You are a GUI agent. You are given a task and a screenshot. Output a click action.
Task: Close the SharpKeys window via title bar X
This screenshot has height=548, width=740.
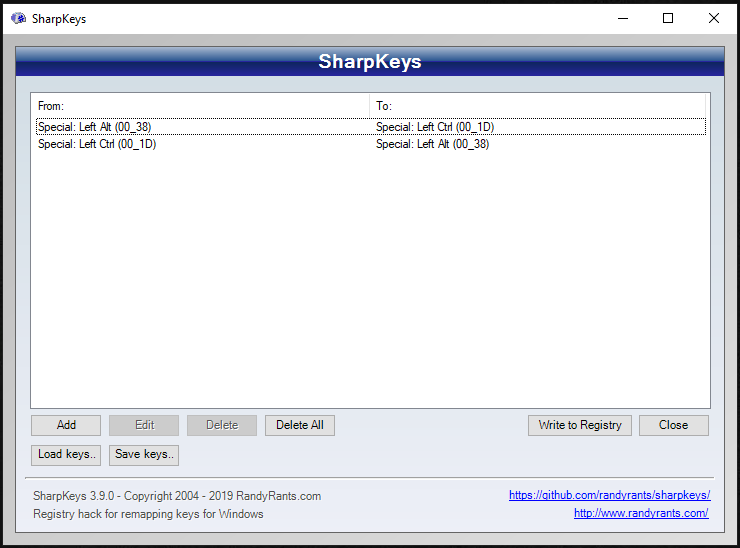pyautogui.click(x=714, y=18)
